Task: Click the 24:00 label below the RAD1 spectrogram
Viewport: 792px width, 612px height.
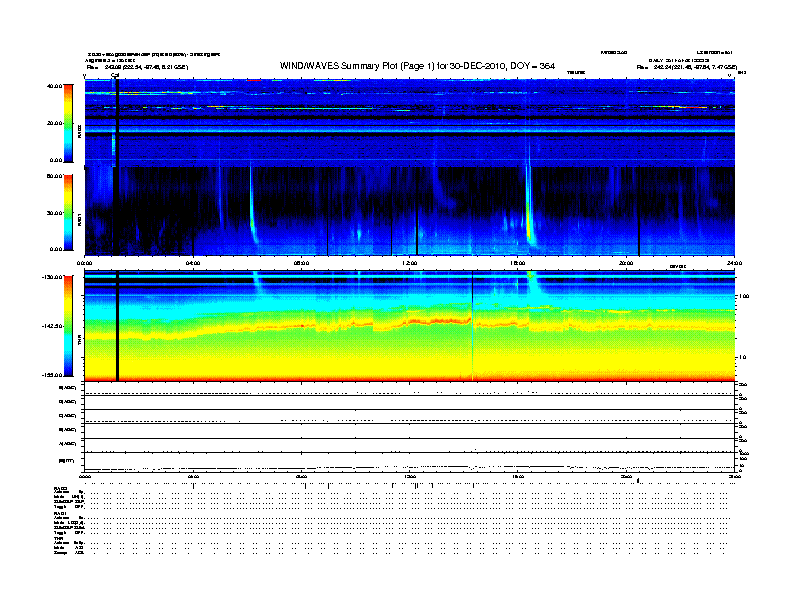Action: (734, 263)
